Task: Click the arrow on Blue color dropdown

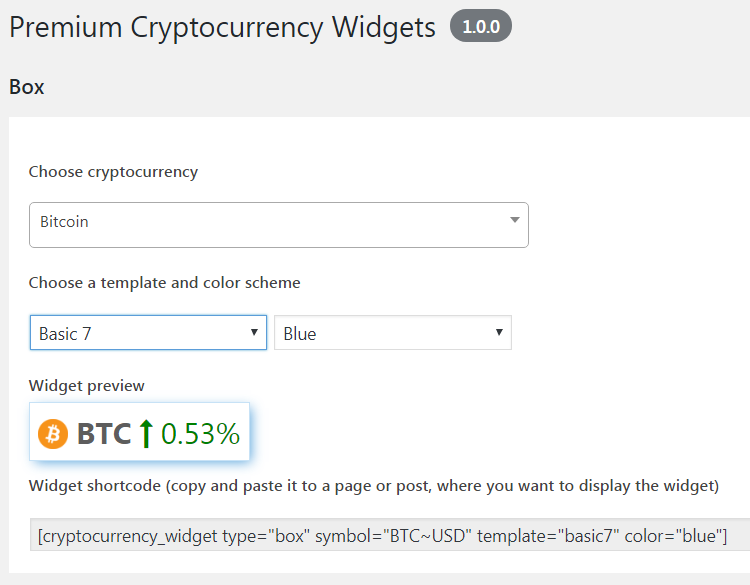Action: point(499,333)
